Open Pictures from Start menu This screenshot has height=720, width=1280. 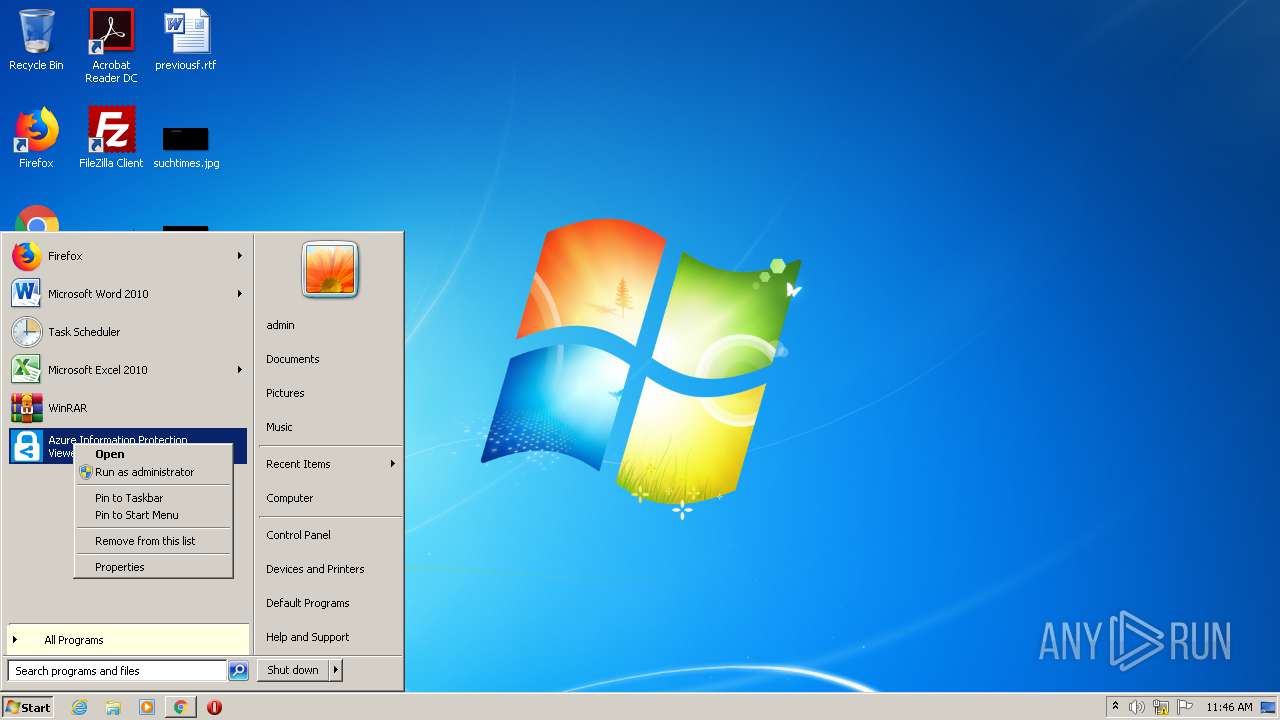point(330,393)
